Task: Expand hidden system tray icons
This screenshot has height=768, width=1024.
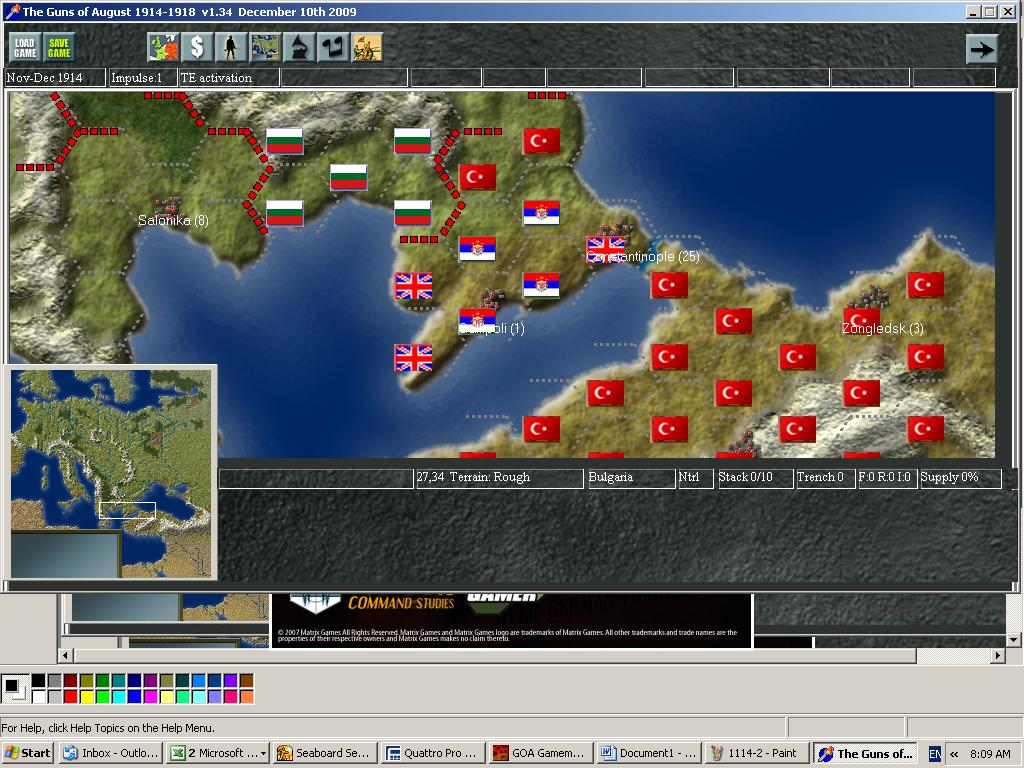Action: (x=954, y=754)
